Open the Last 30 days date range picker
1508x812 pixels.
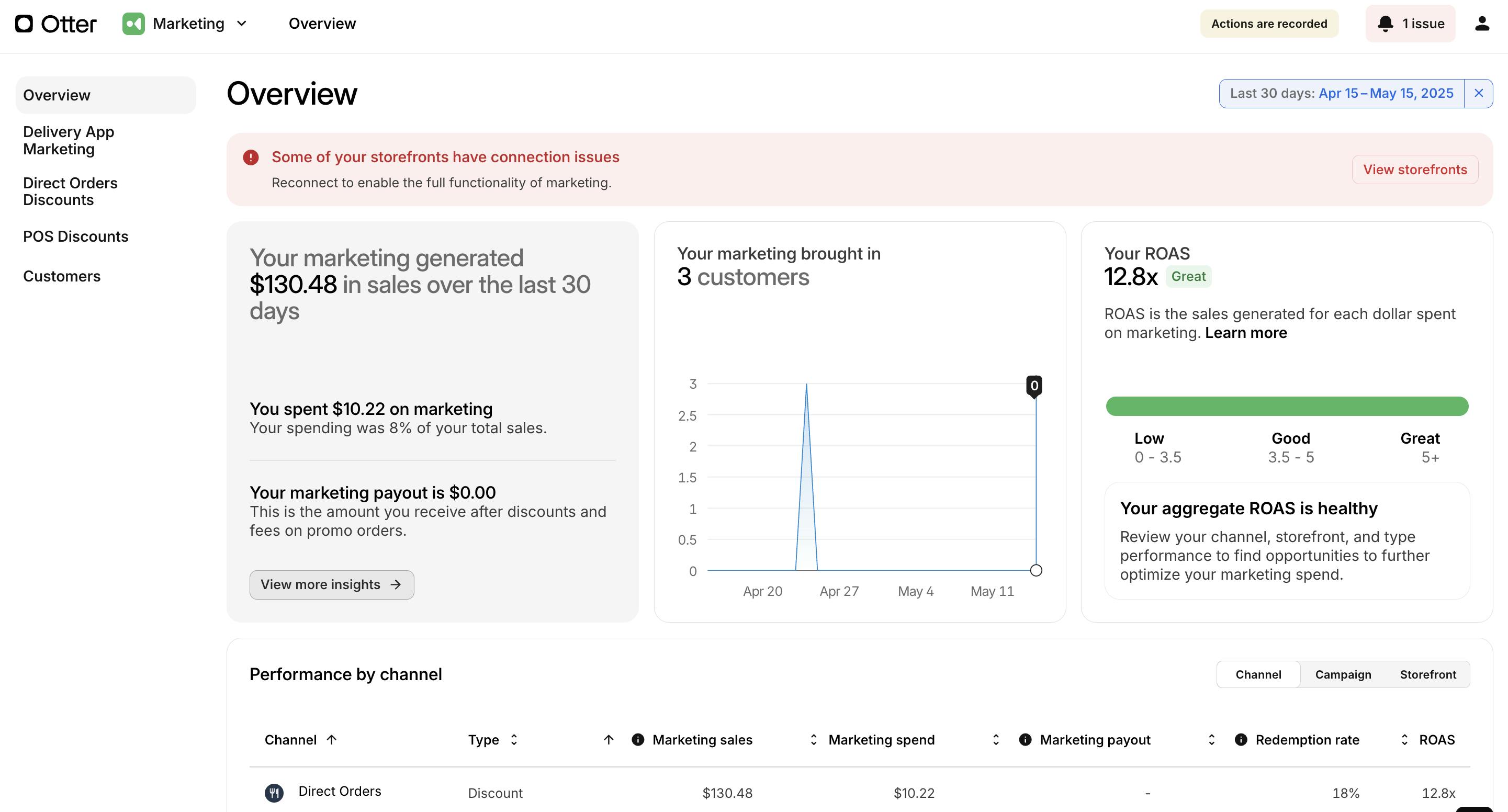click(1341, 94)
